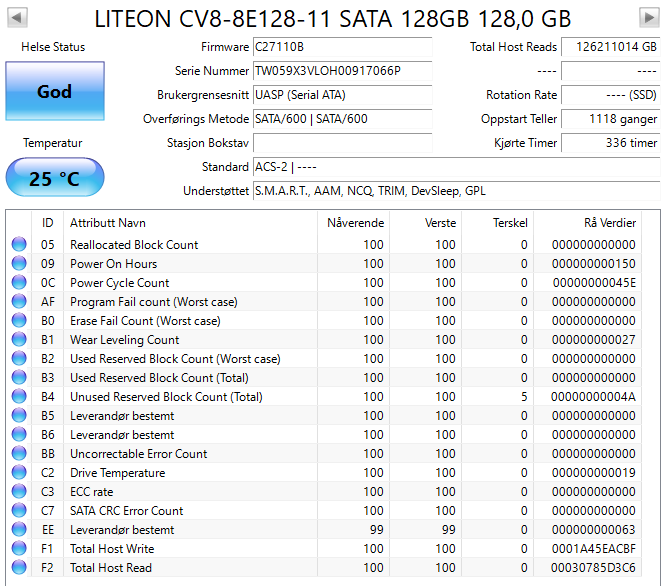Select Unused Reserved Block Count (Total)
Screen dimensions: 667x586
(x=166, y=396)
